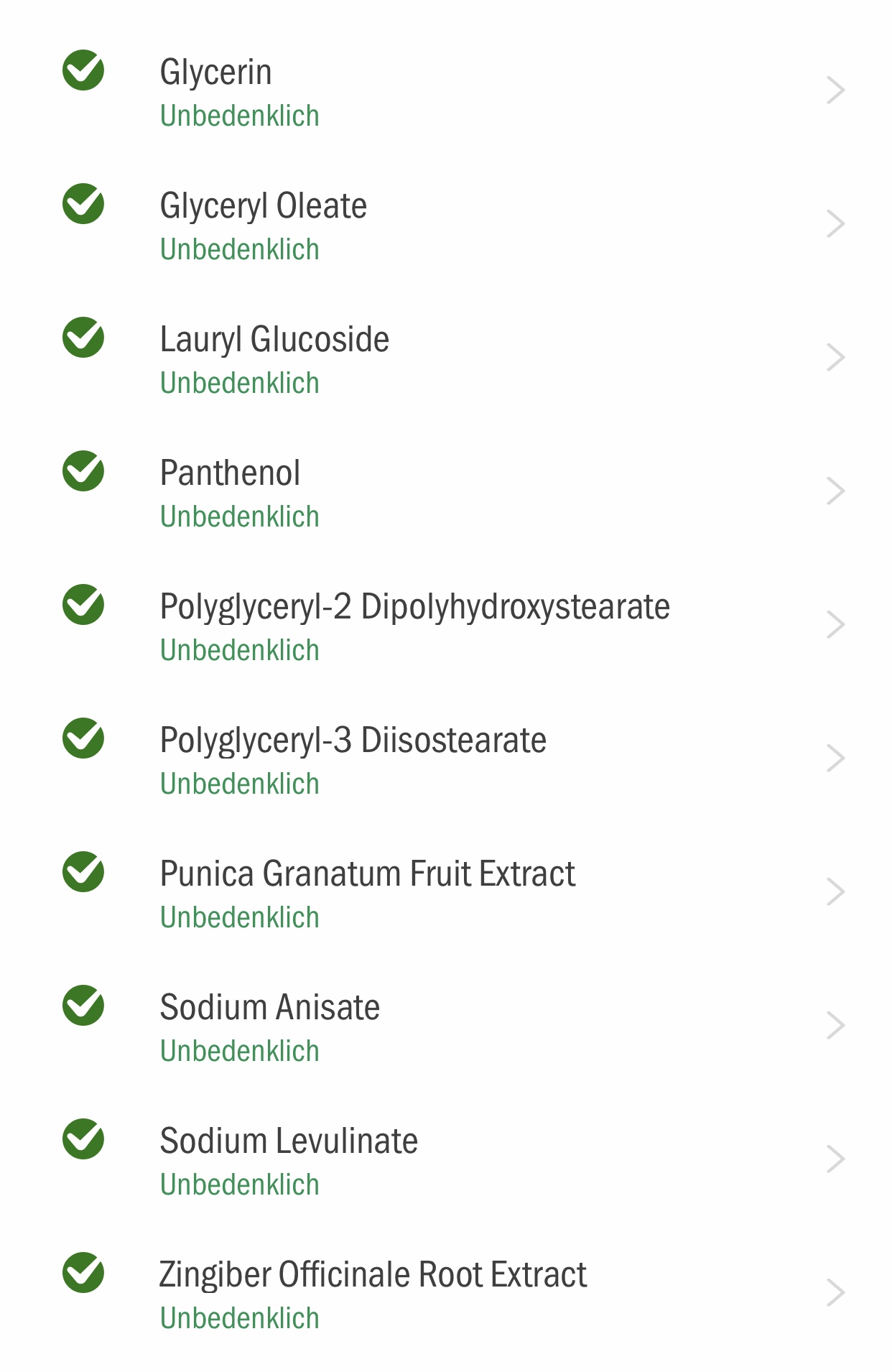
Task: Tap the check icon beside Polyglyceryl-3 Diisostearate
Action: [x=83, y=738]
